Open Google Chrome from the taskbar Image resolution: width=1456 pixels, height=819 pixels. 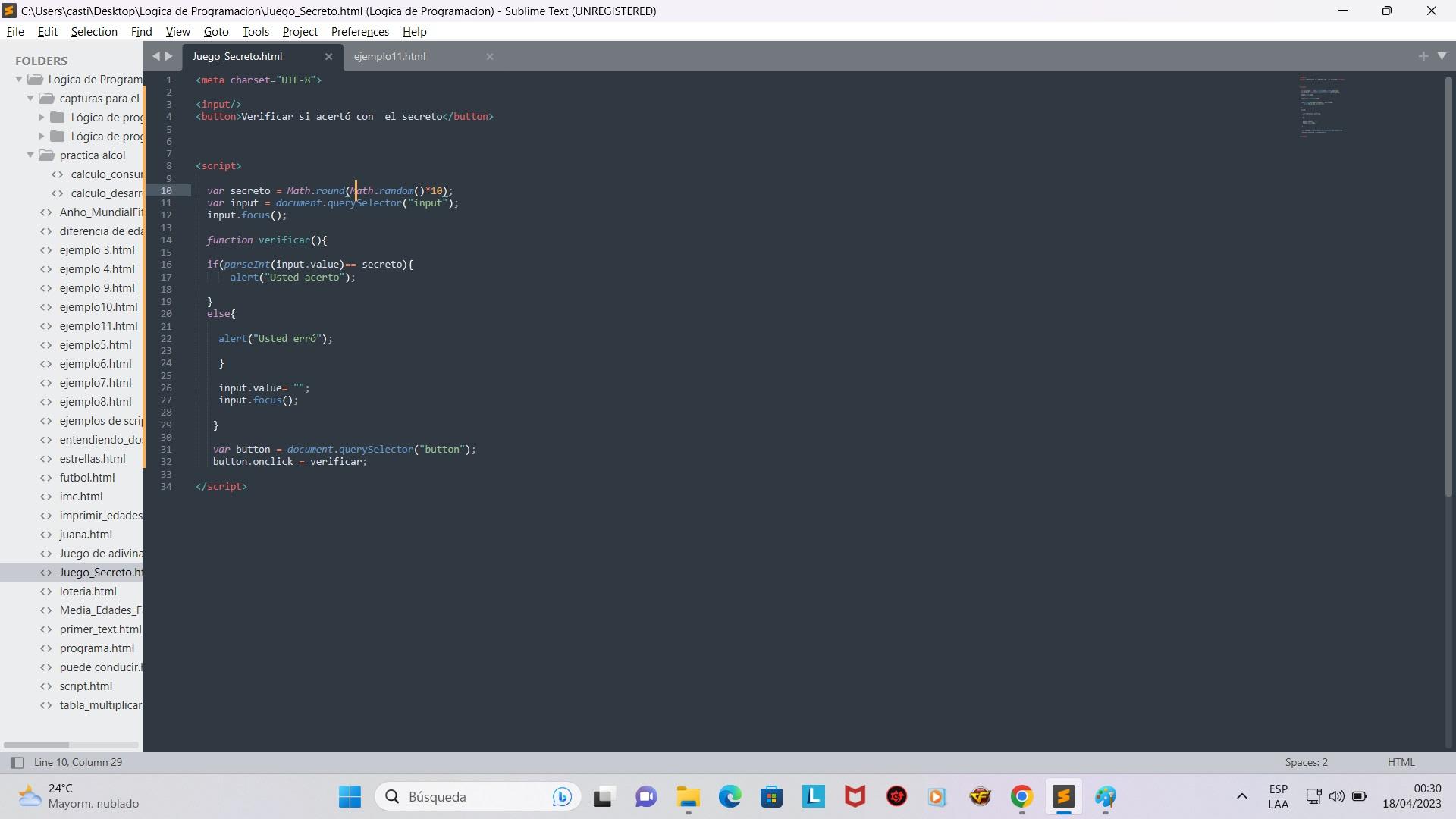coord(1021,797)
